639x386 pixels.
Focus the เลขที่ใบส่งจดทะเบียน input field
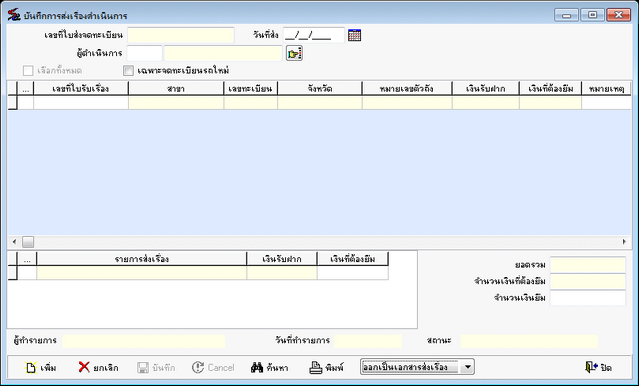[x=181, y=35]
